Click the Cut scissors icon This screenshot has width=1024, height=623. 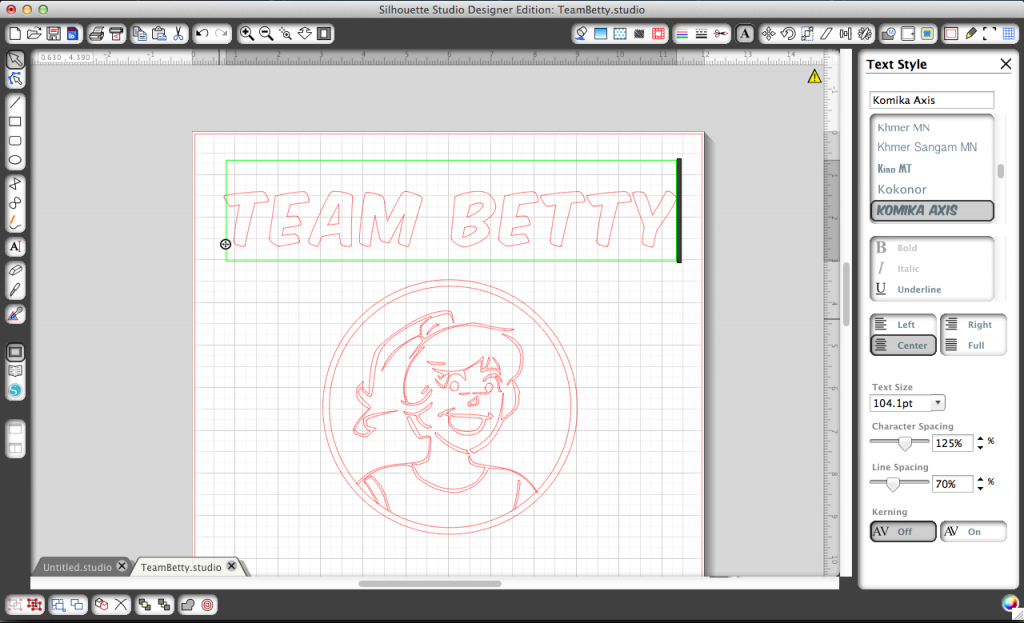(x=178, y=33)
